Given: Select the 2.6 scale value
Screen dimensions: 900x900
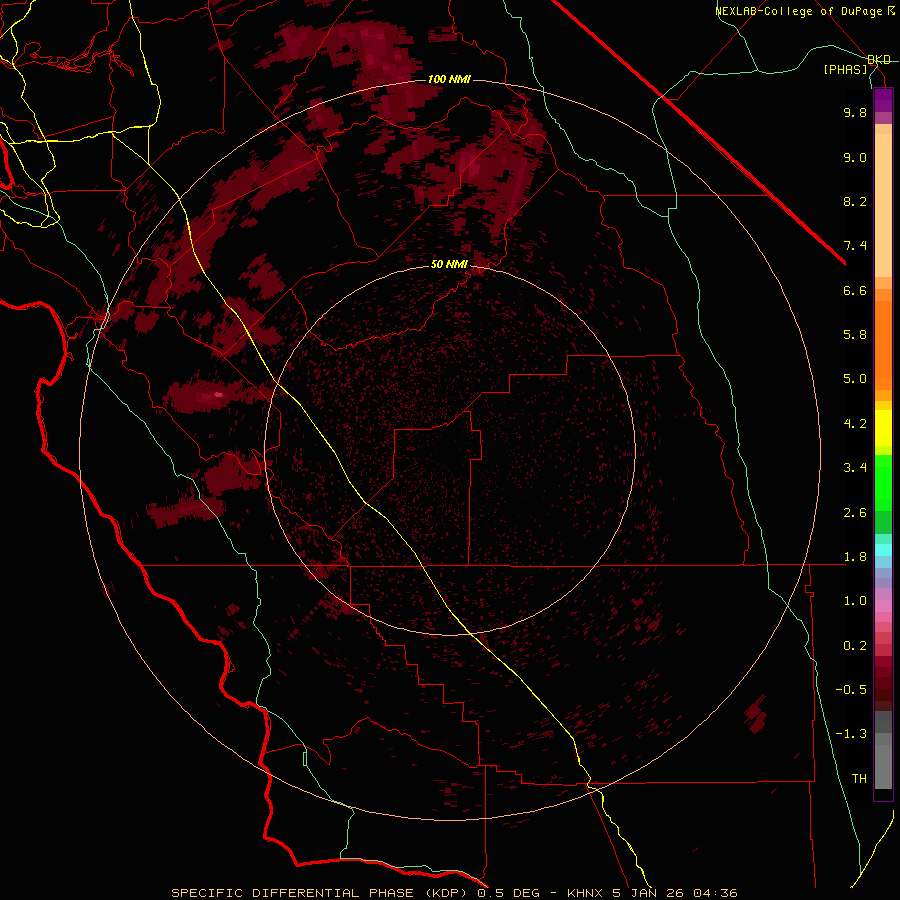Looking at the screenshot, I should point(855,513).
